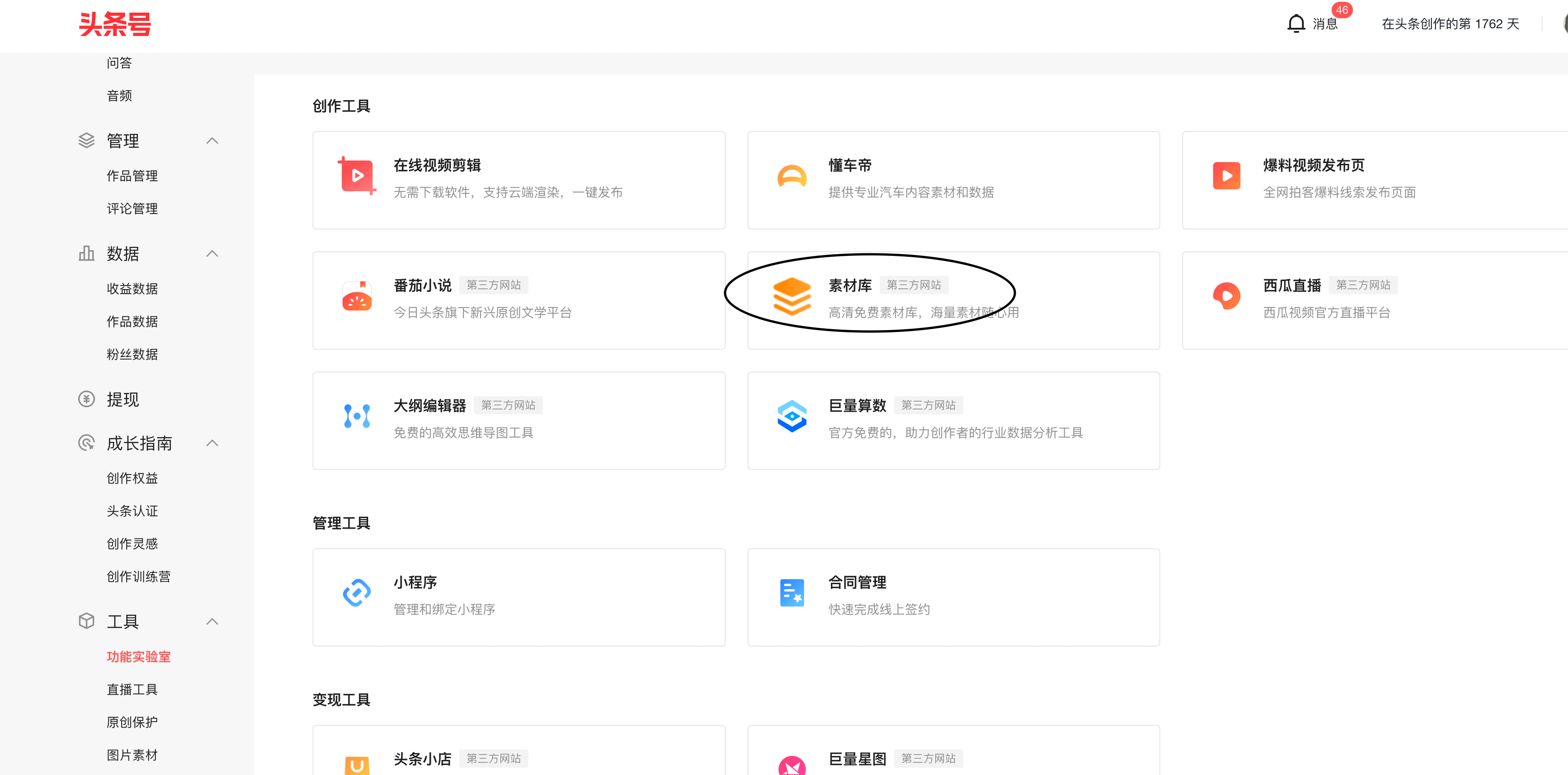Select 头条认证 in sidebar

[x=132, y=511]
